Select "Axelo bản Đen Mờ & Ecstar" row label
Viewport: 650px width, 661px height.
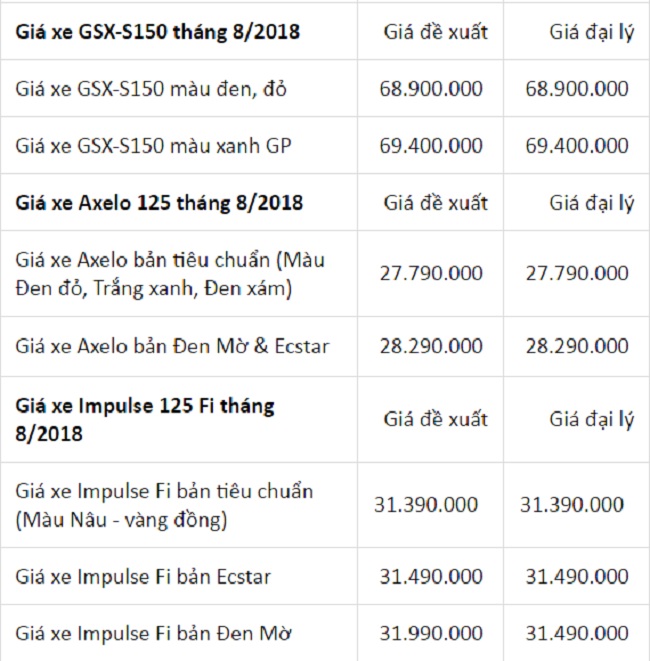173,346
